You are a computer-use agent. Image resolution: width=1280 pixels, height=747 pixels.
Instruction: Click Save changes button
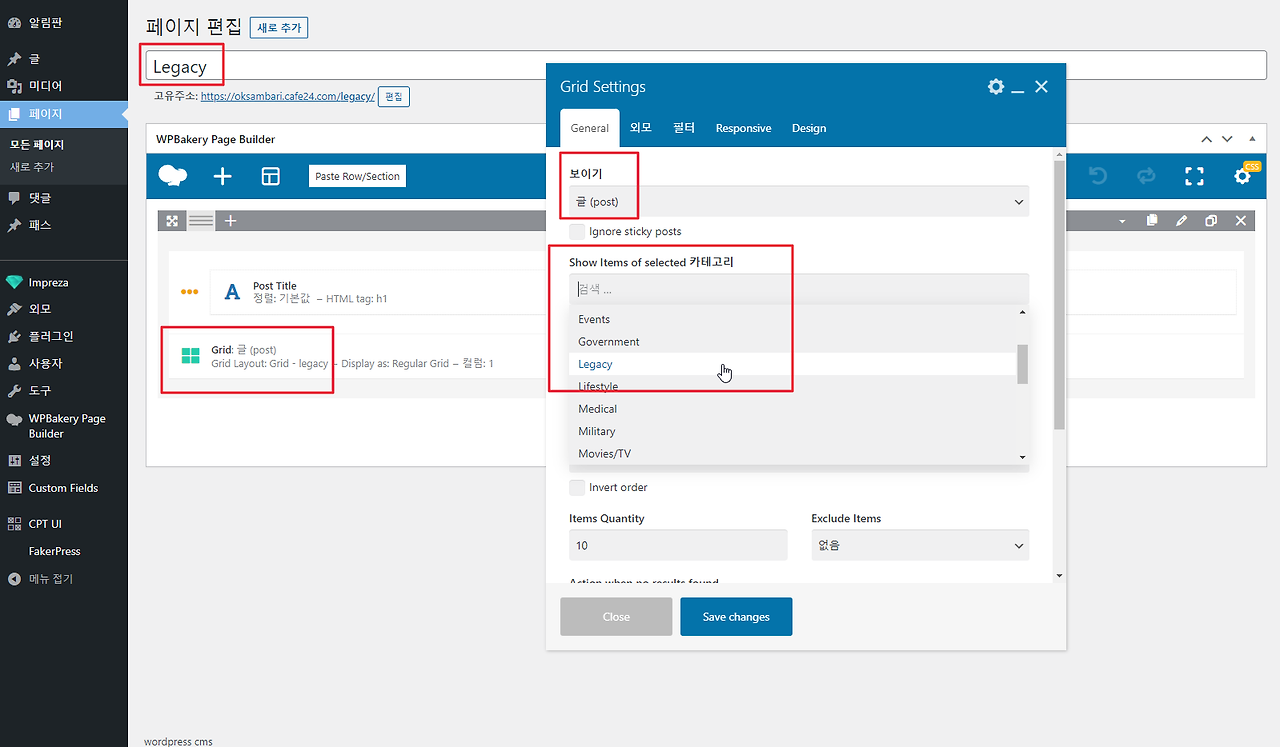[736, 617]
